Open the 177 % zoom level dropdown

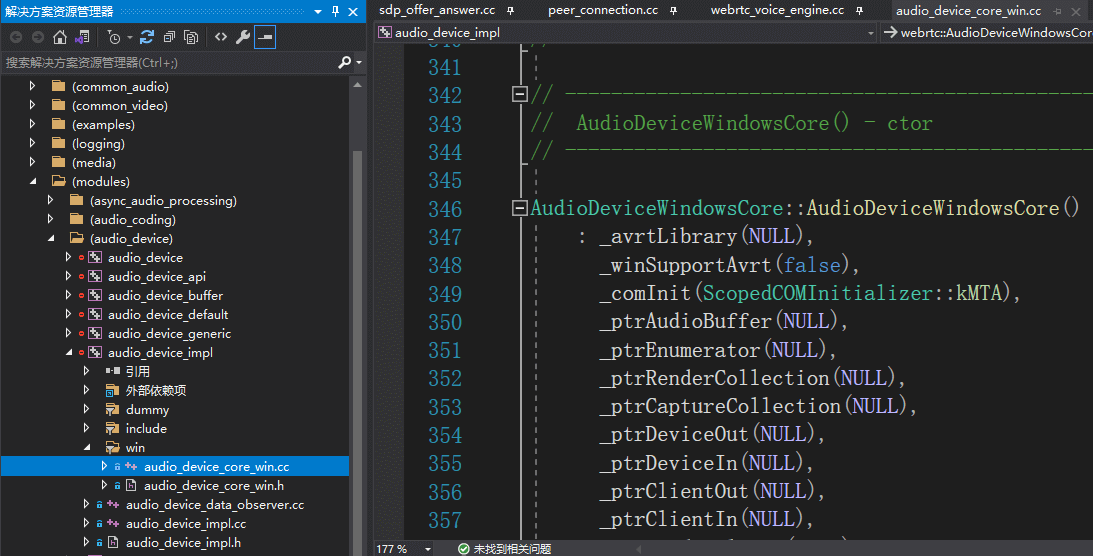(428, 549)
